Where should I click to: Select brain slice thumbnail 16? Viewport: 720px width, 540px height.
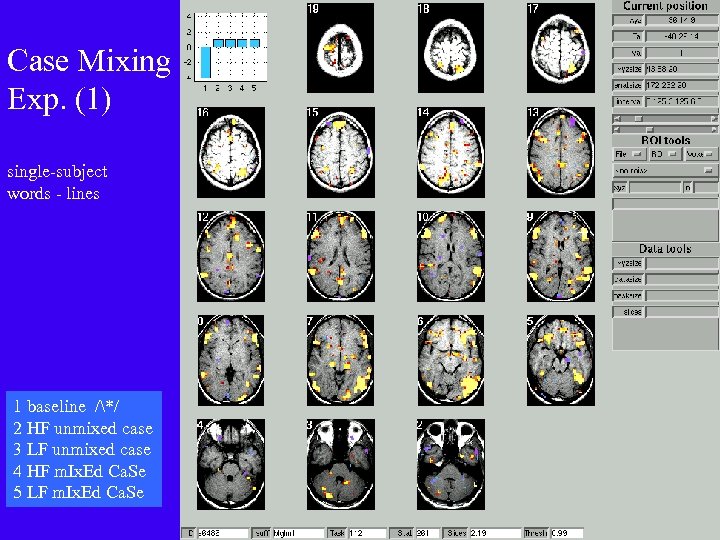click(x=231, y=152)
